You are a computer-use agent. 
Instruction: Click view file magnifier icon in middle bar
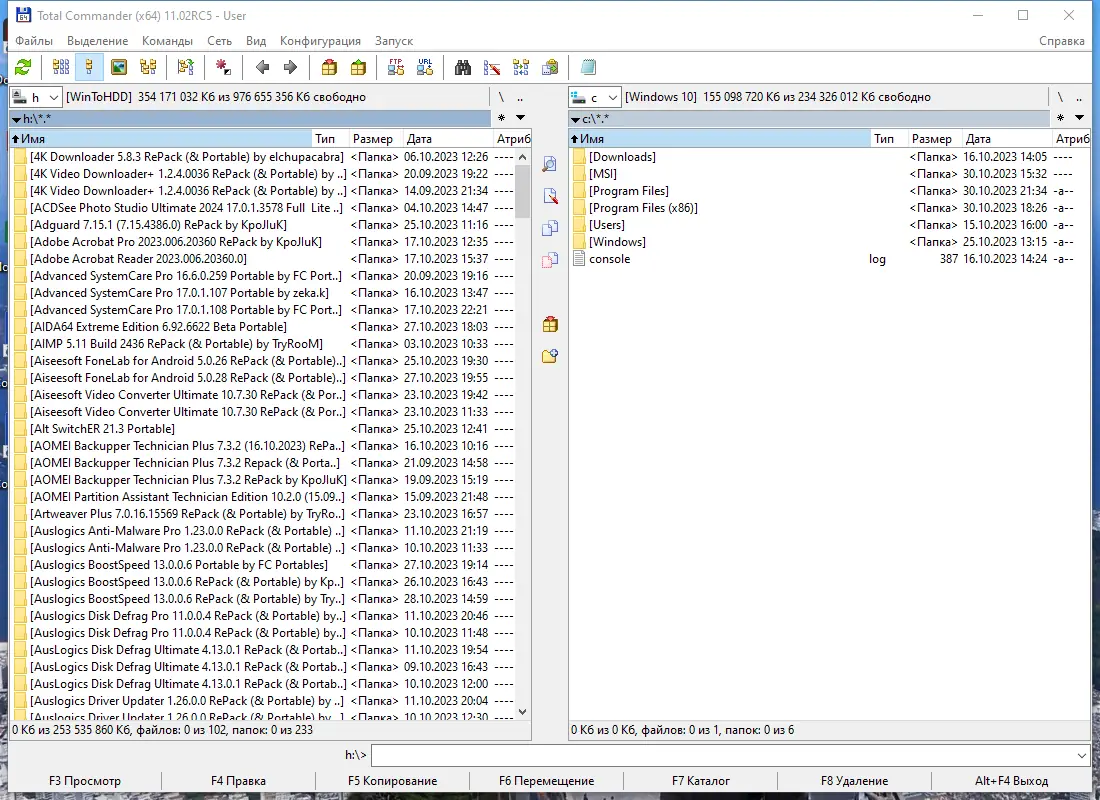[x=550, y=164]
